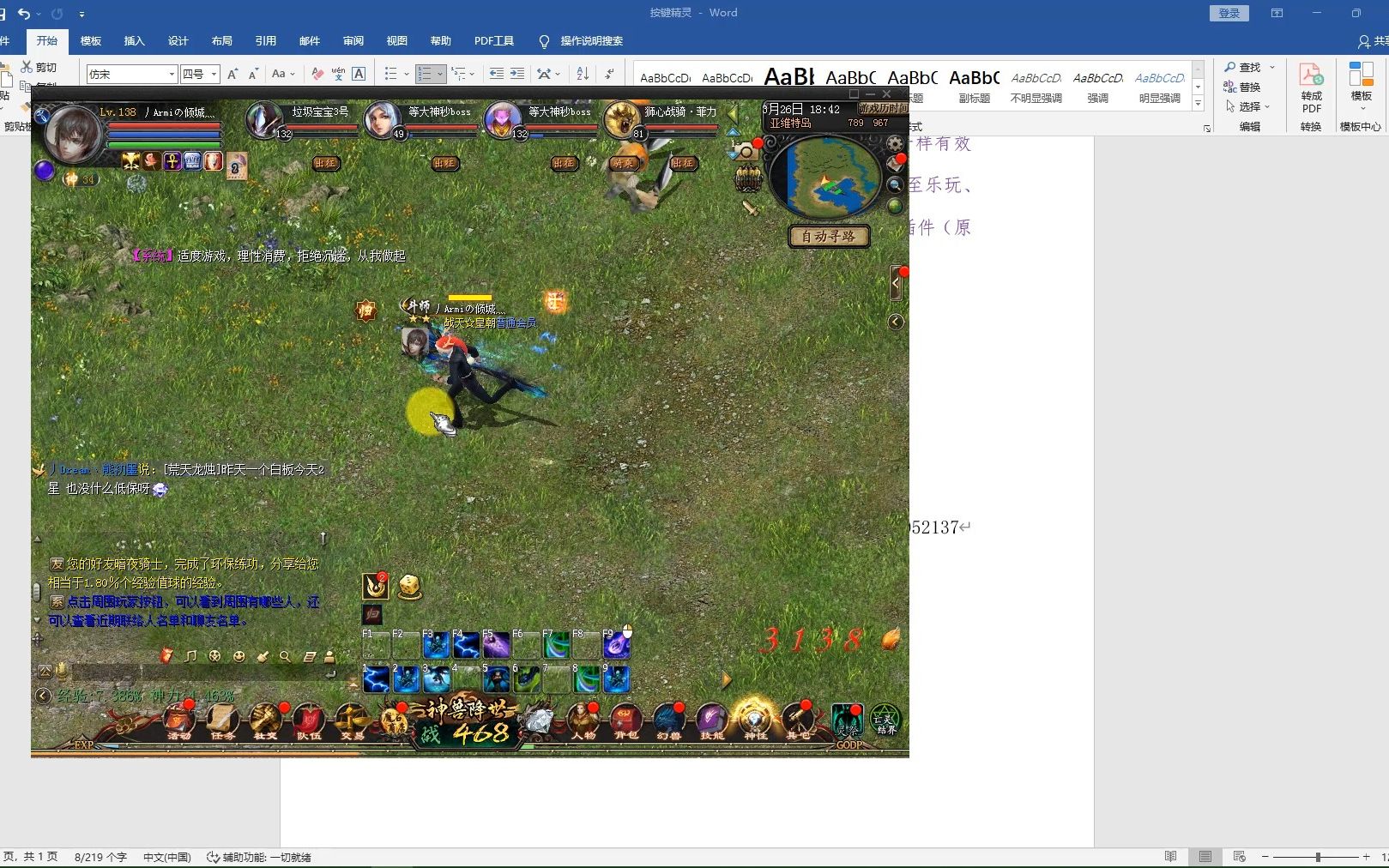This screenshot has height=868, width=1389.
Task: Click Word's phonetic guide (wén) icon
Action: tap(338, 74)
